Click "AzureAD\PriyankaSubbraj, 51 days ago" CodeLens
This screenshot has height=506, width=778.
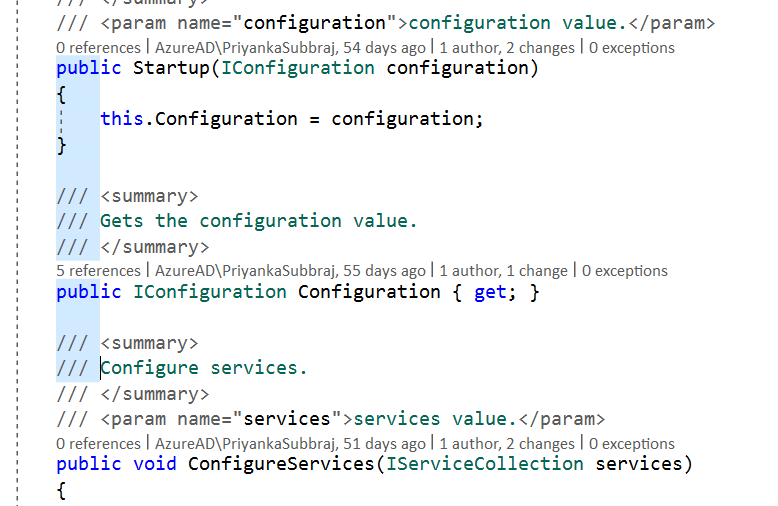(290, 443)
